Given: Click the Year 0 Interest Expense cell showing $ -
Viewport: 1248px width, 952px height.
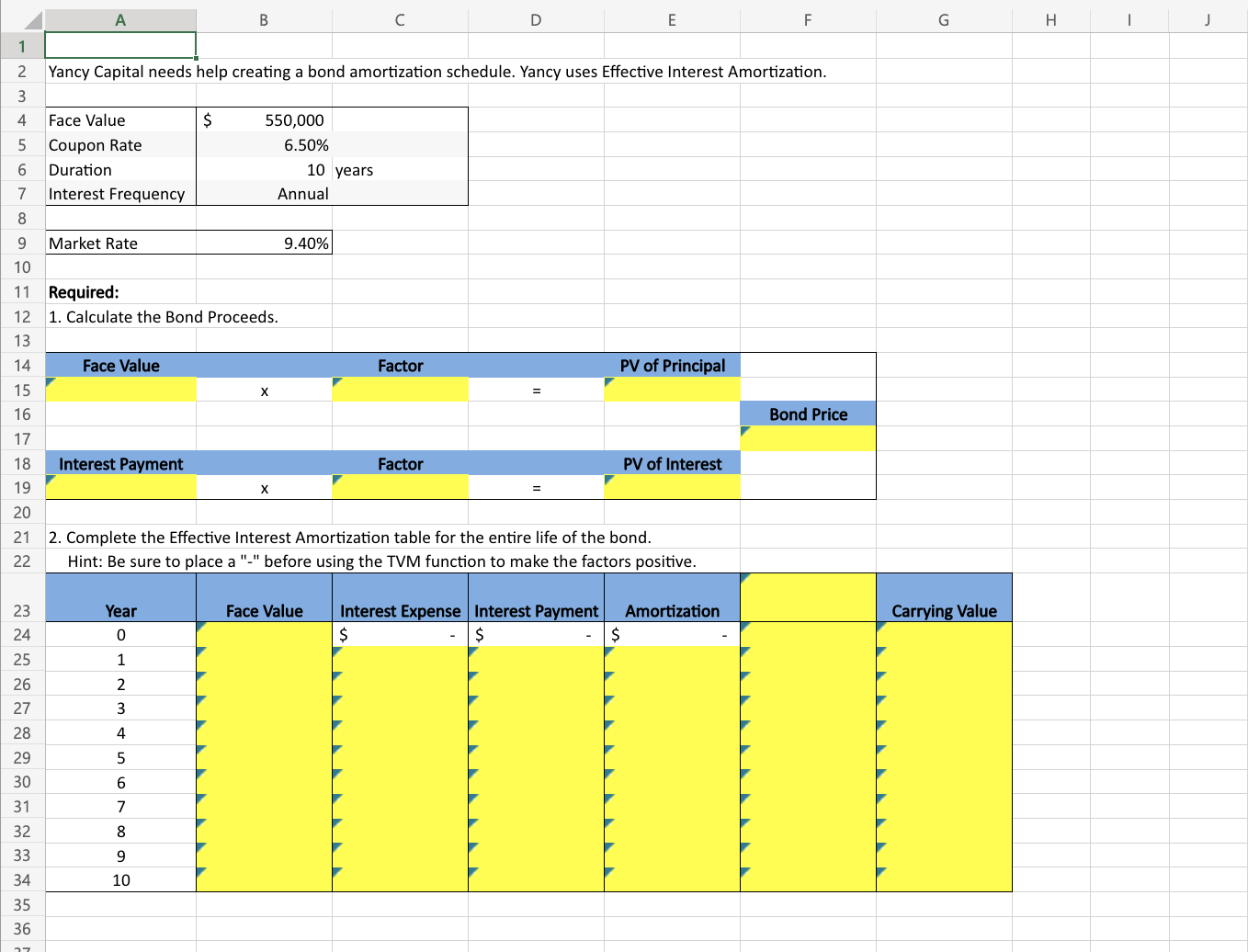Looking at the screenshot, I should tap(400, 634).
